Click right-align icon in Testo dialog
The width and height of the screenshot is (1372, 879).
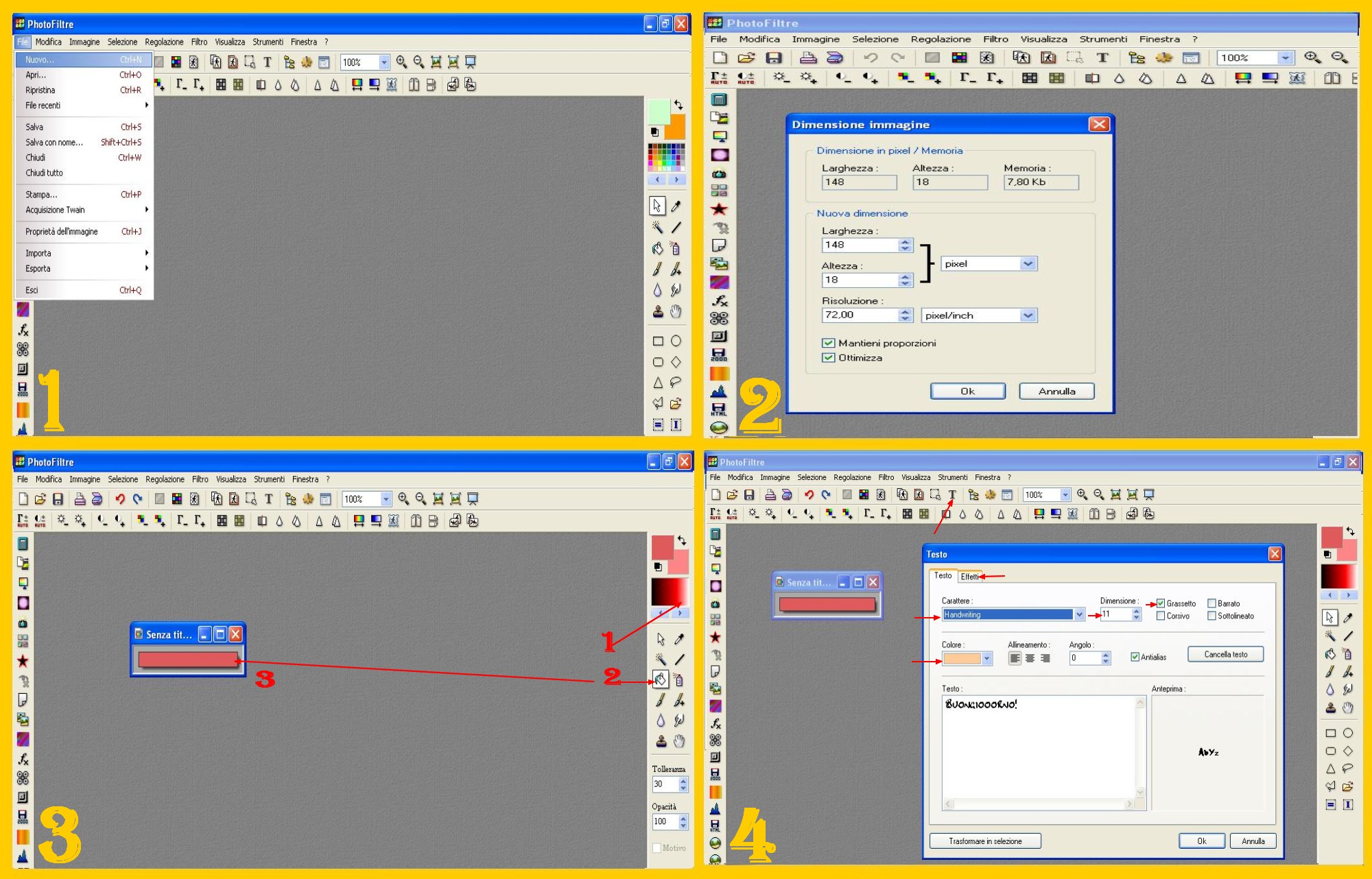1045,658
